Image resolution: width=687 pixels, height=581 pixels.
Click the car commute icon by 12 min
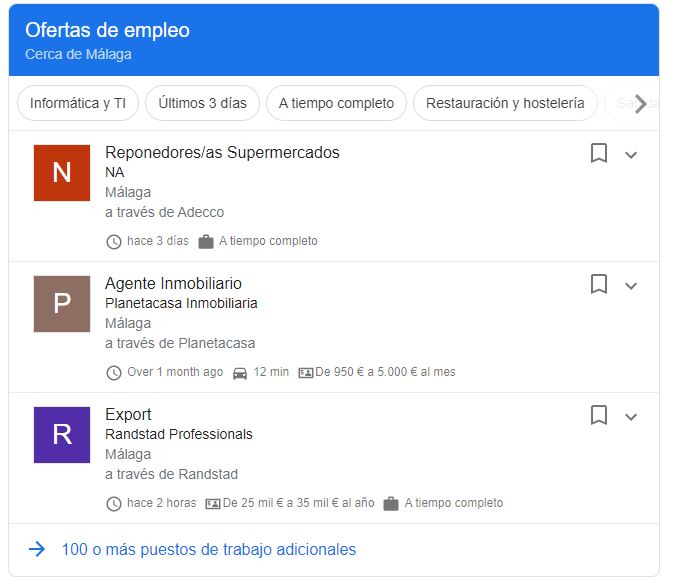tap(240, 373)
